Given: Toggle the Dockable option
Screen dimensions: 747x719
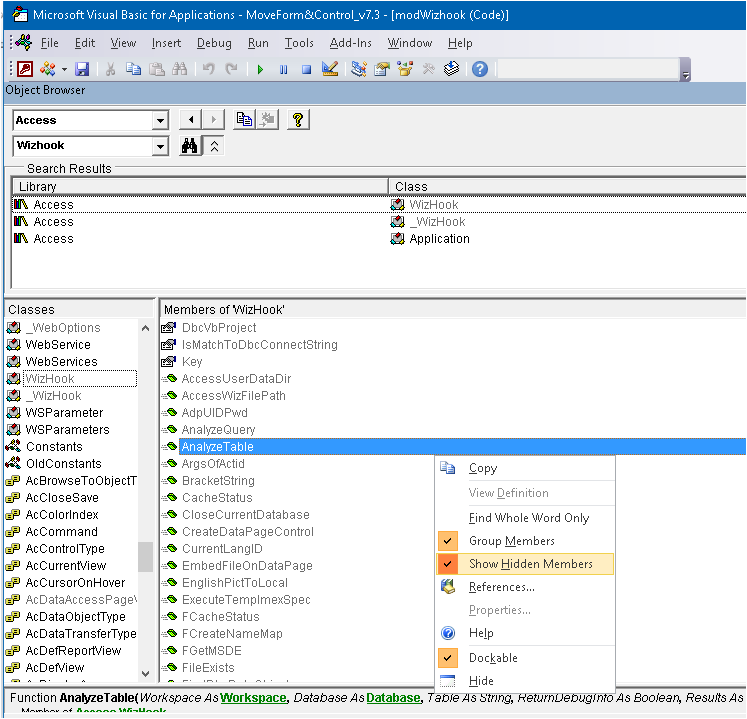Looking at the screenshot, I should point(493,658).
